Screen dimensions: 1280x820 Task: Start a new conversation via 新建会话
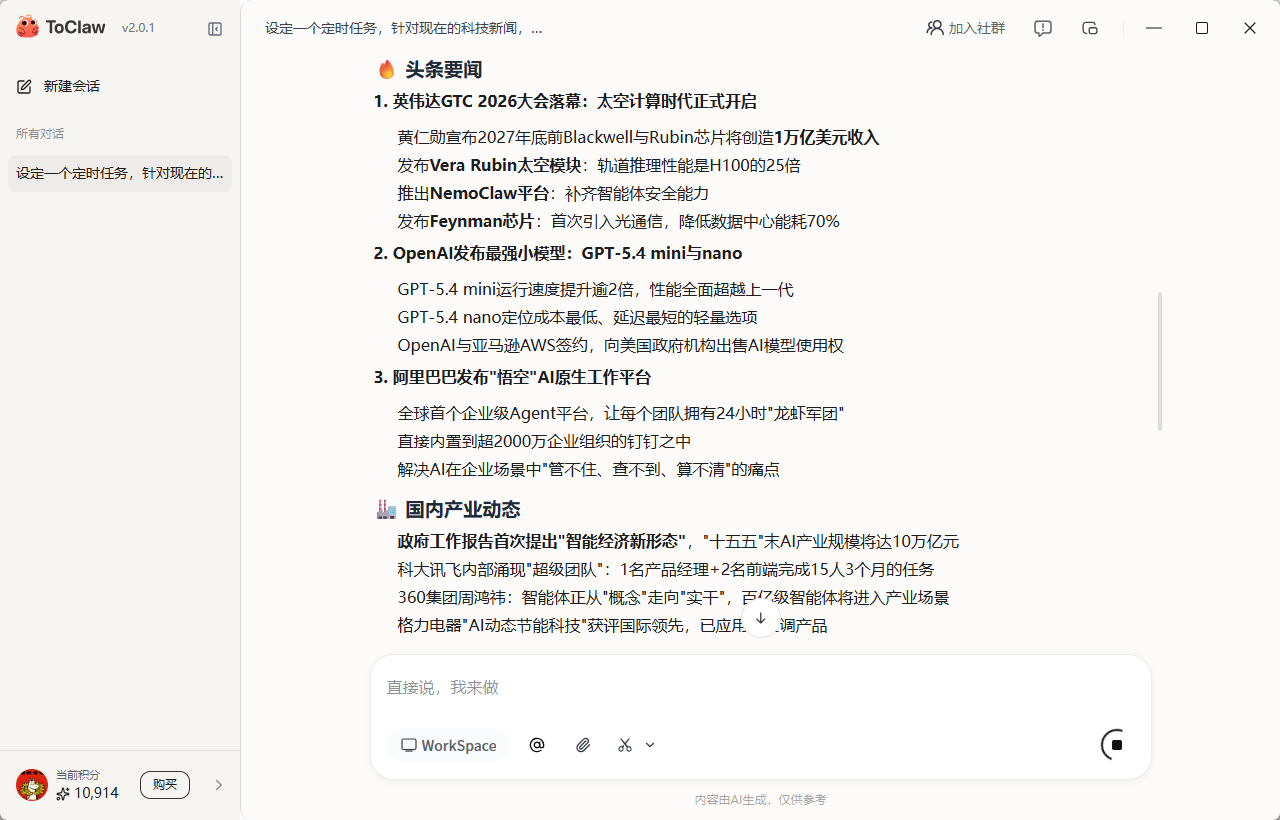[x=69, y=86]
